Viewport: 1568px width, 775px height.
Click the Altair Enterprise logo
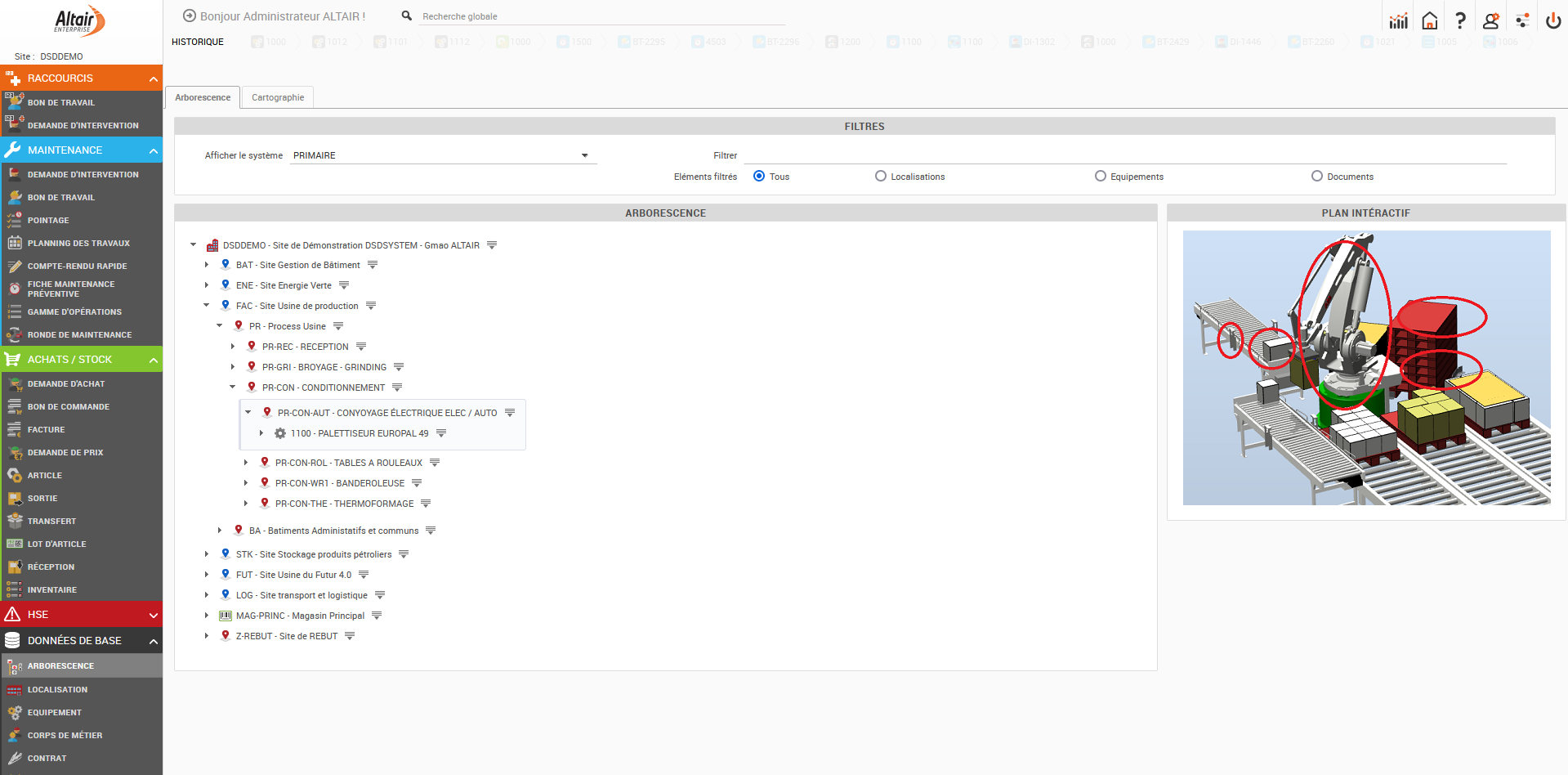(x=79, y=21)
